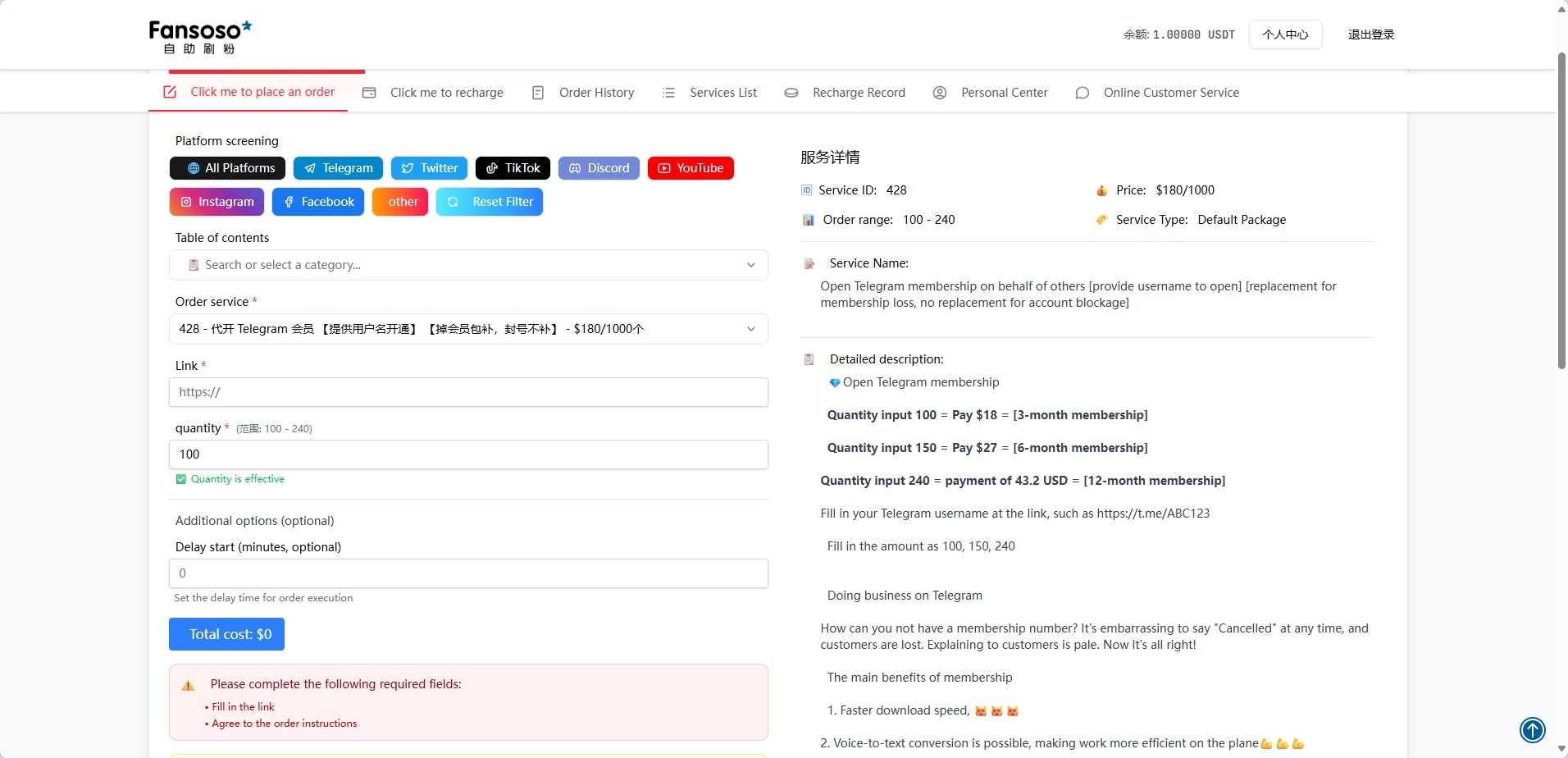1568x758 pixels.
Task: Click the back-to-top arrow button
Action: pyautogui.click(x=1533, y=729)
